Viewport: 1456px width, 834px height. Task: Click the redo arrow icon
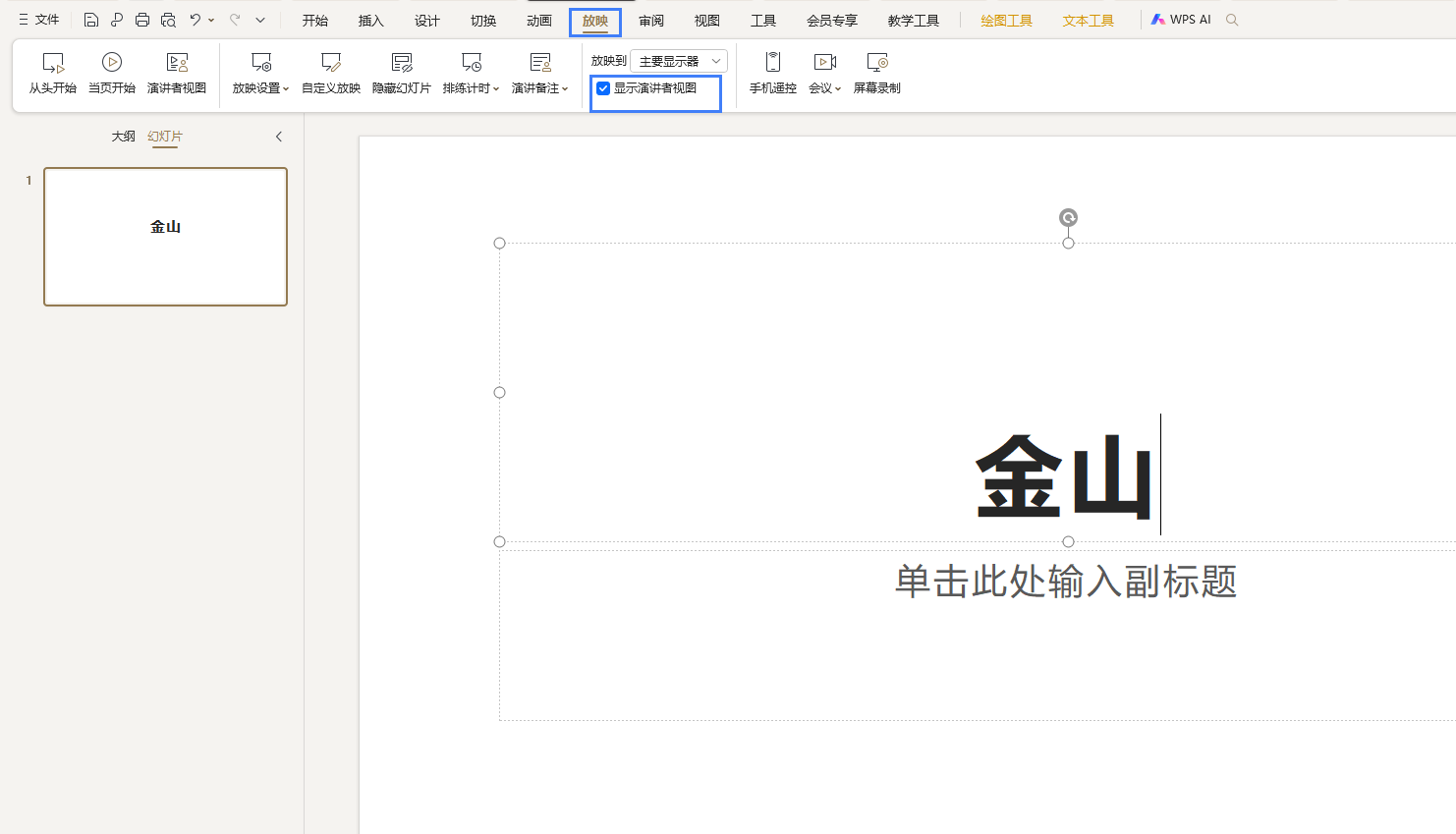click(x=235, y=20)
